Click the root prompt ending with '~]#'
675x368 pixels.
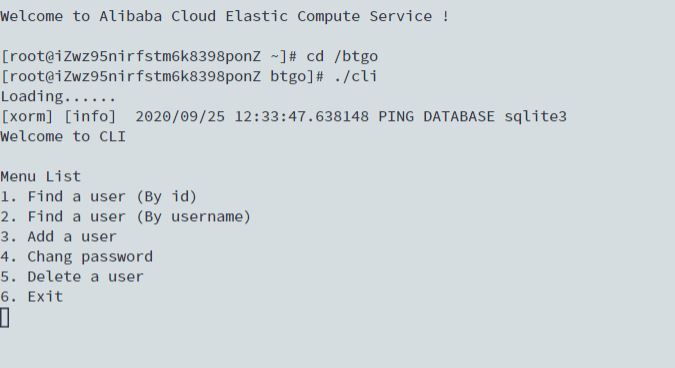pos(149,56)
